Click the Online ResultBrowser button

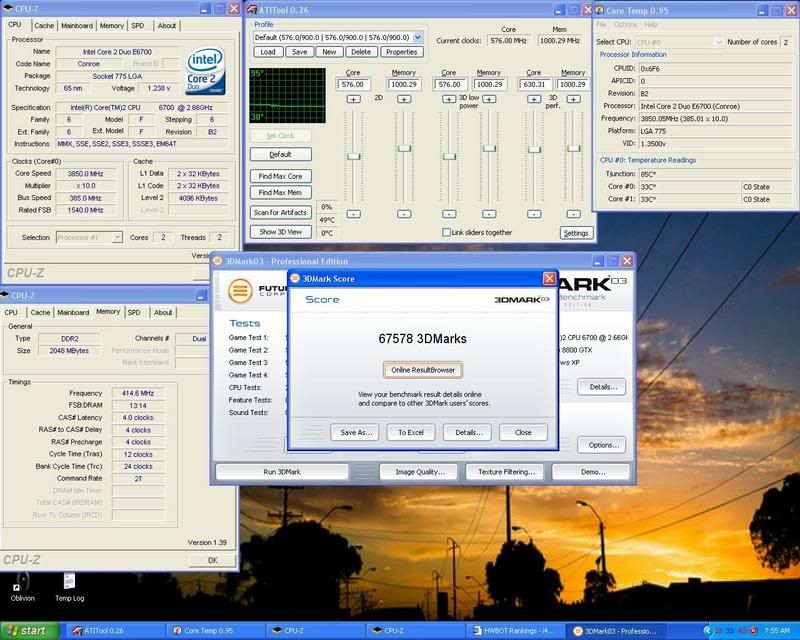(423, 370)
